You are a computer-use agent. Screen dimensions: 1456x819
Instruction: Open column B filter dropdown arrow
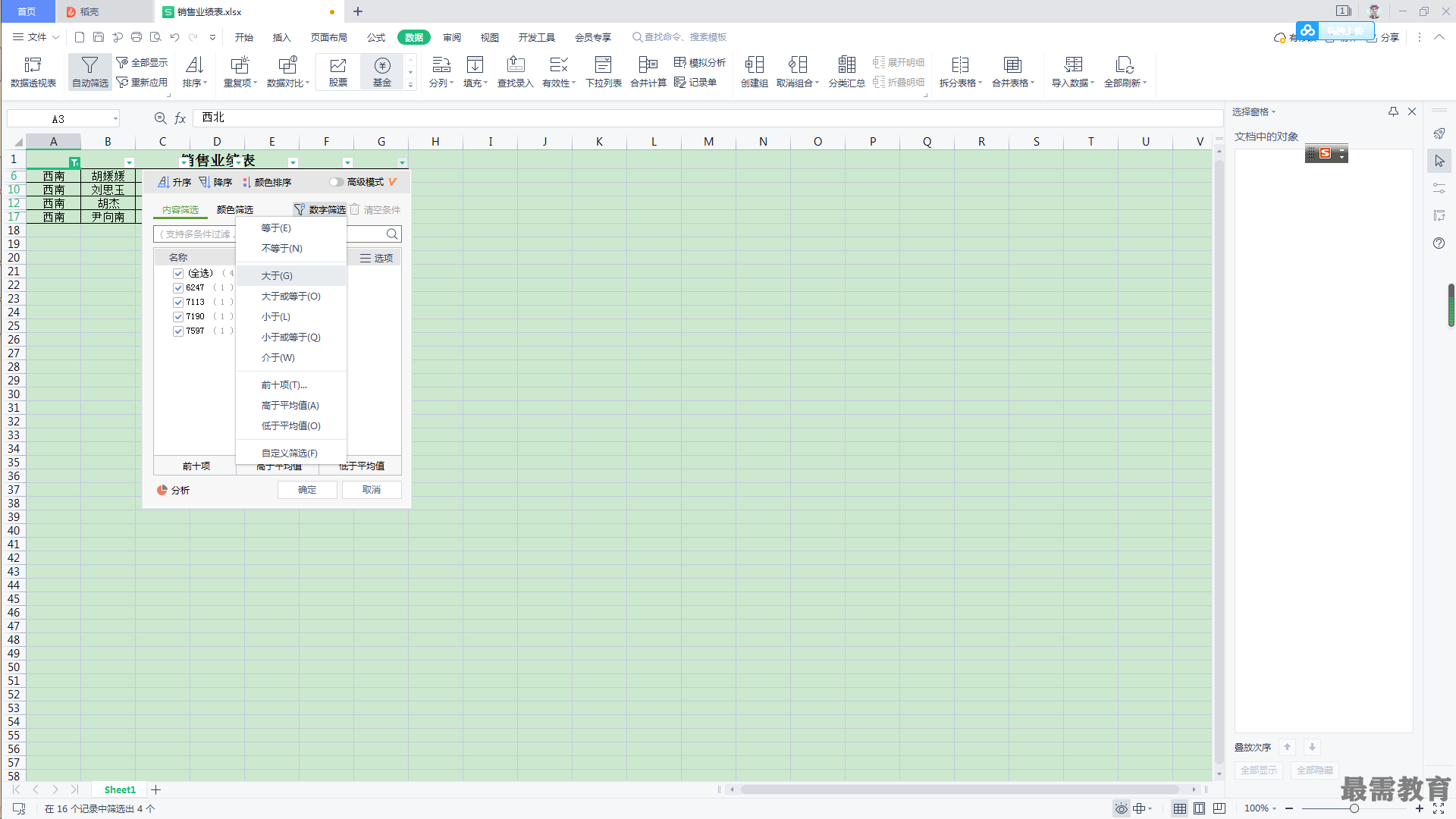(129, 162)
